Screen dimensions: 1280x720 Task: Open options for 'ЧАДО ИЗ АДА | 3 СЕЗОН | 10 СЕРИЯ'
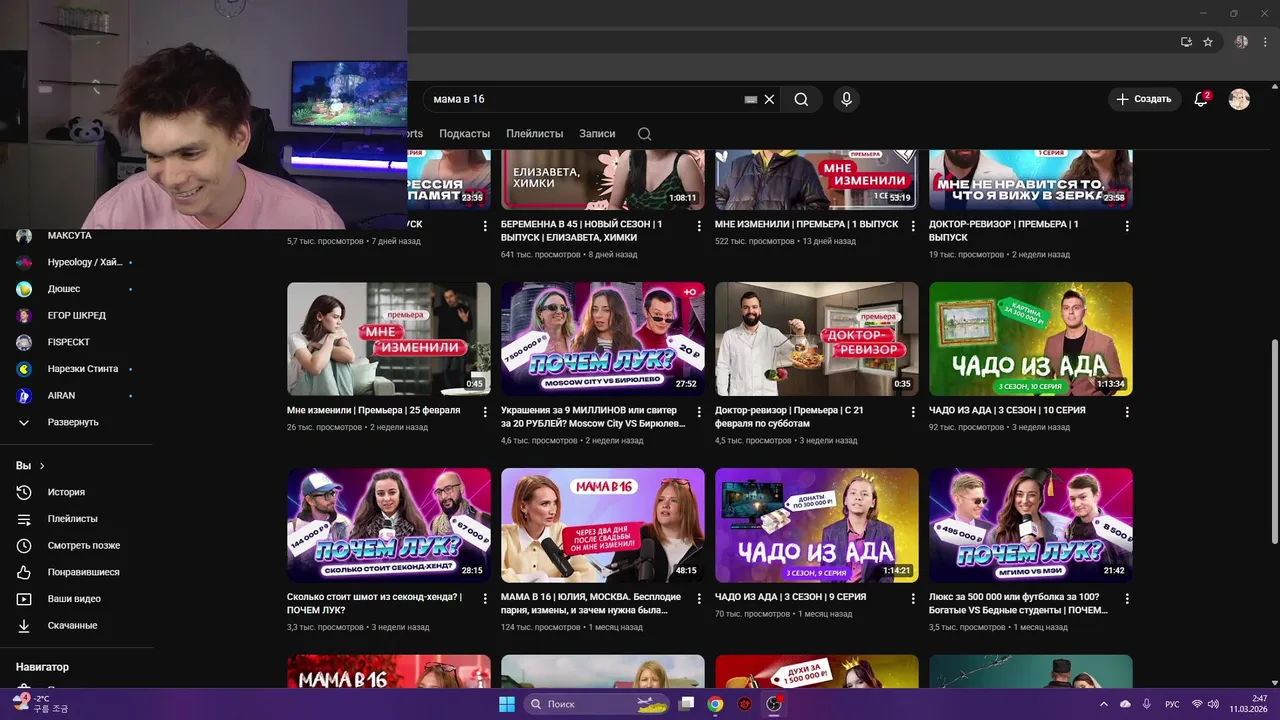coord(1127,411)
